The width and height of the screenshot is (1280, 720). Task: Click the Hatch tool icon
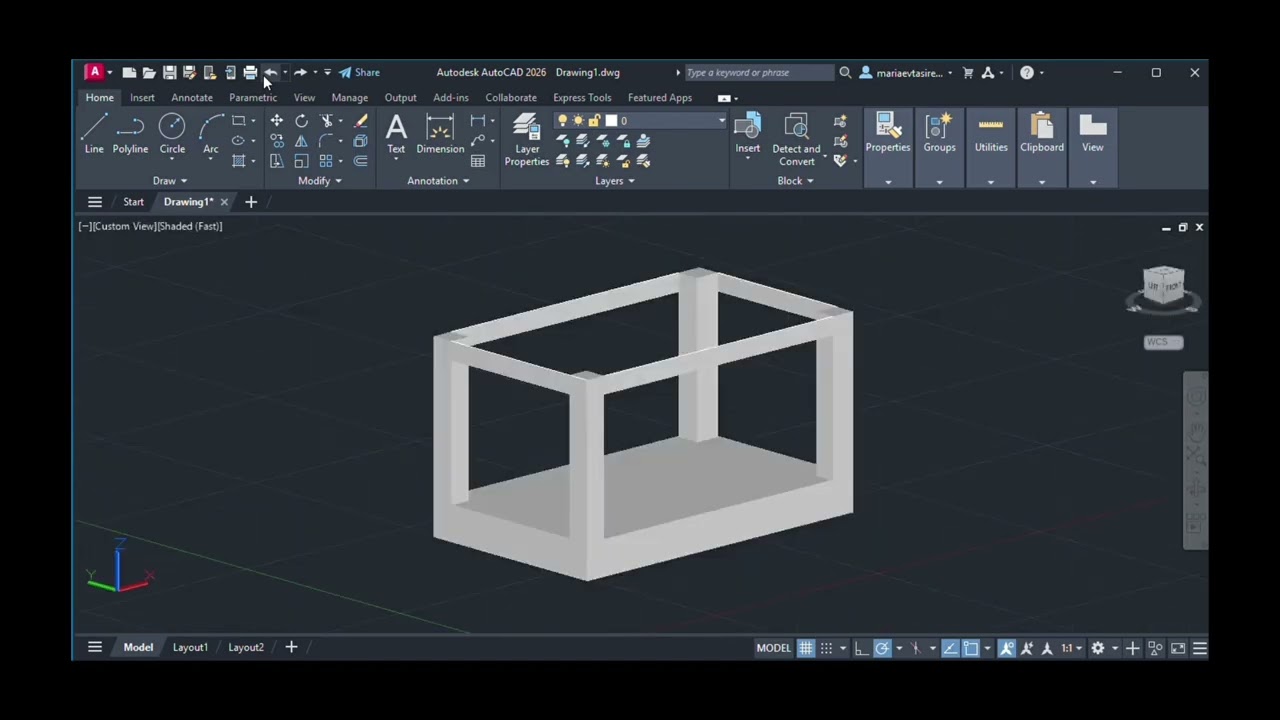238,161
